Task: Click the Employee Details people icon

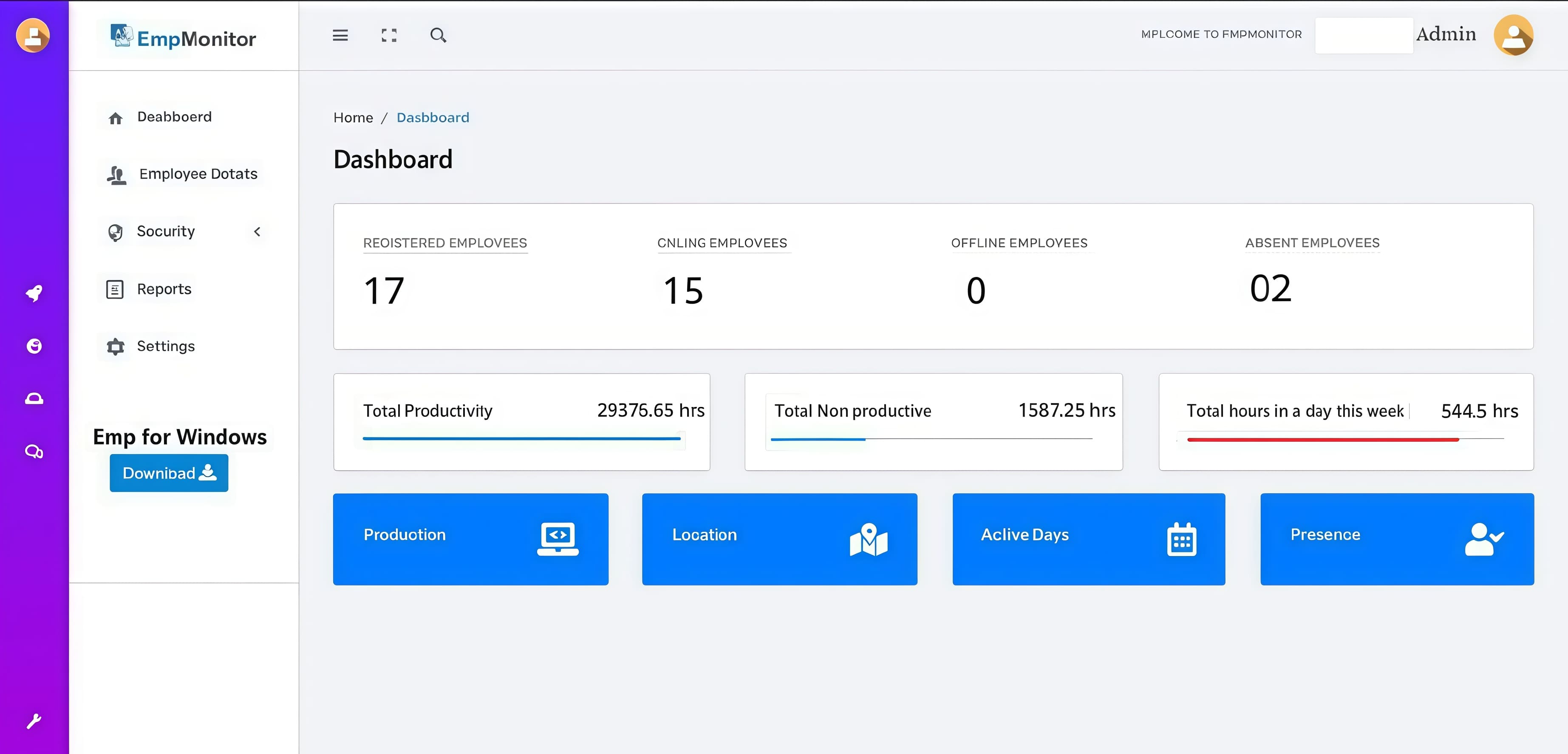Action: point(116,175)
